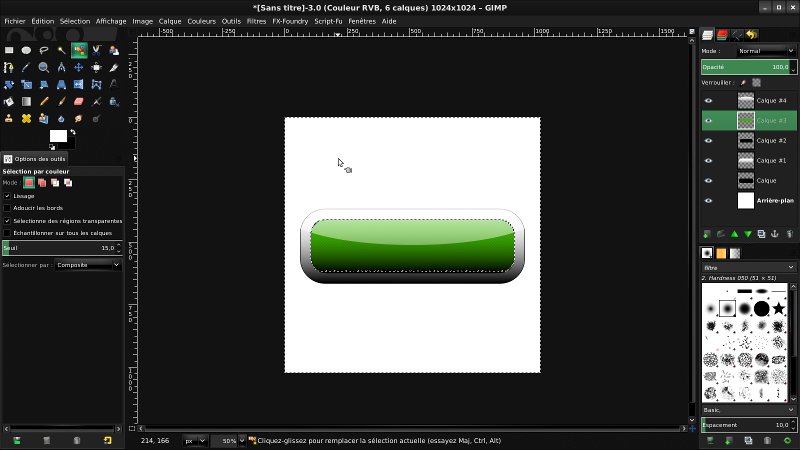Select the Clone stamp tool
Screen dimensions: 800x450
(x=9, y=118)
